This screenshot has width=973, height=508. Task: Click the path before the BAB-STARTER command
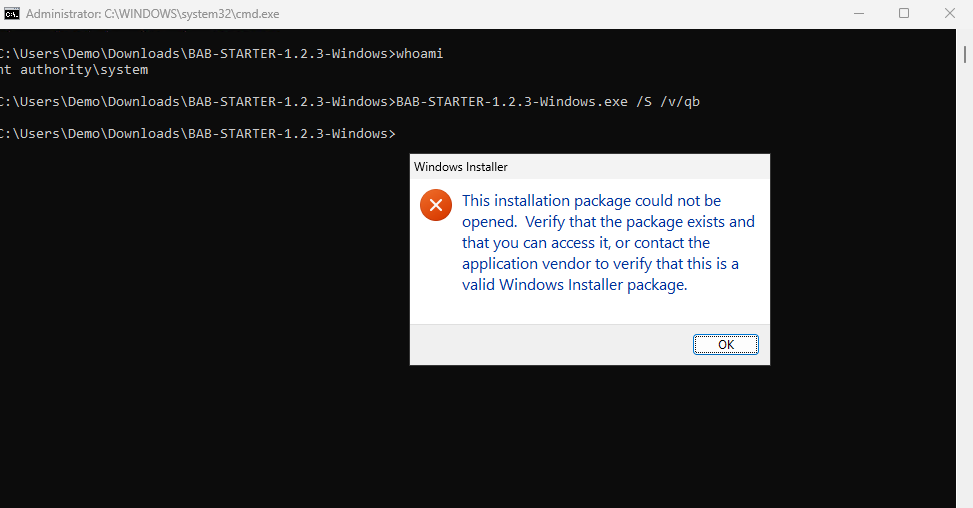click(195, 102)
